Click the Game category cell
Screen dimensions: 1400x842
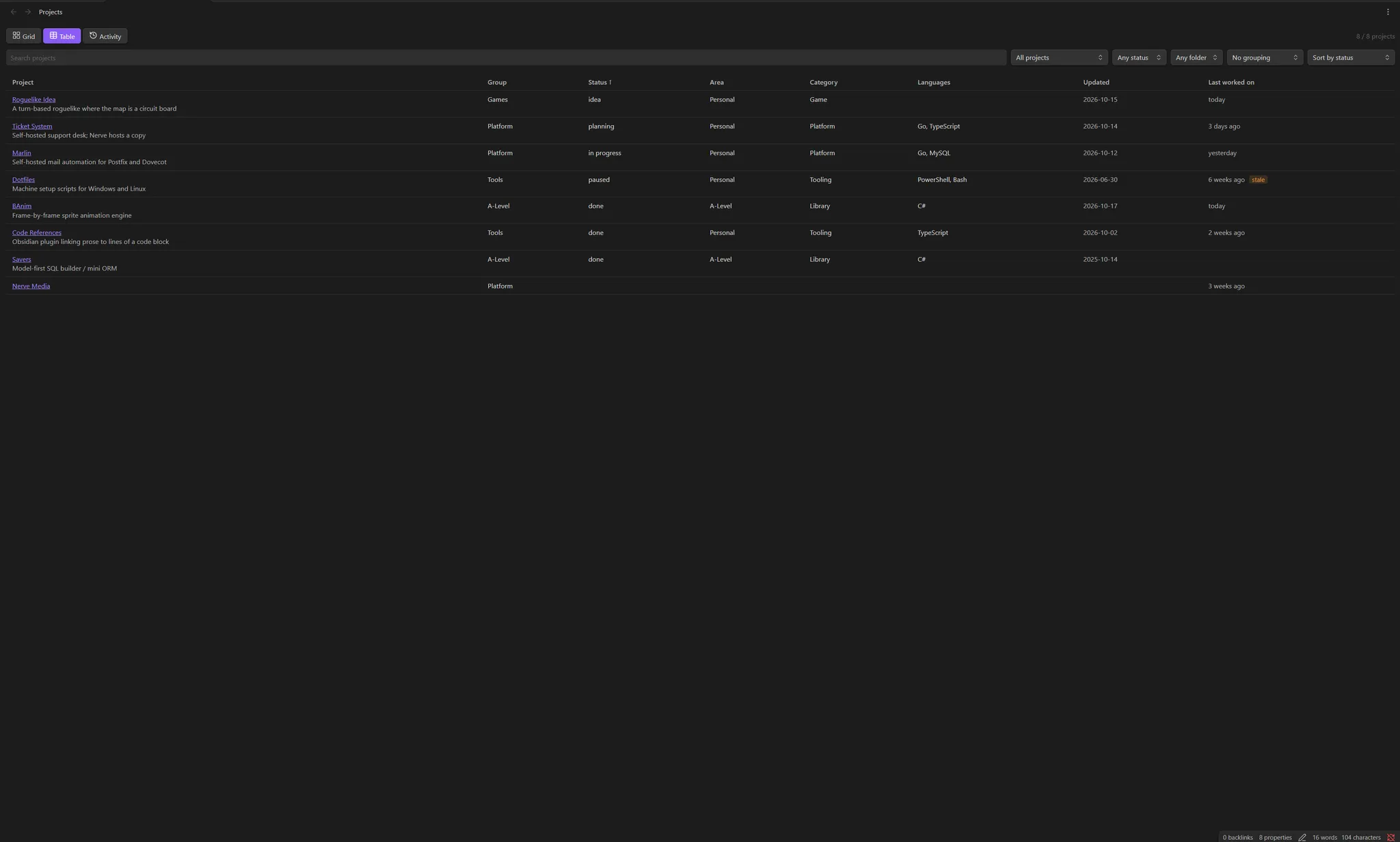click(x=818, y=100)
